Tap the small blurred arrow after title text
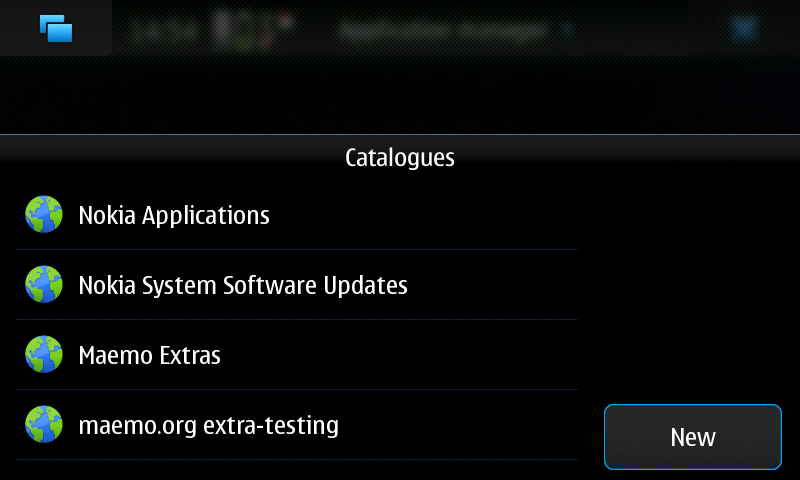The image size is (800, 480). tap(566, 30)
